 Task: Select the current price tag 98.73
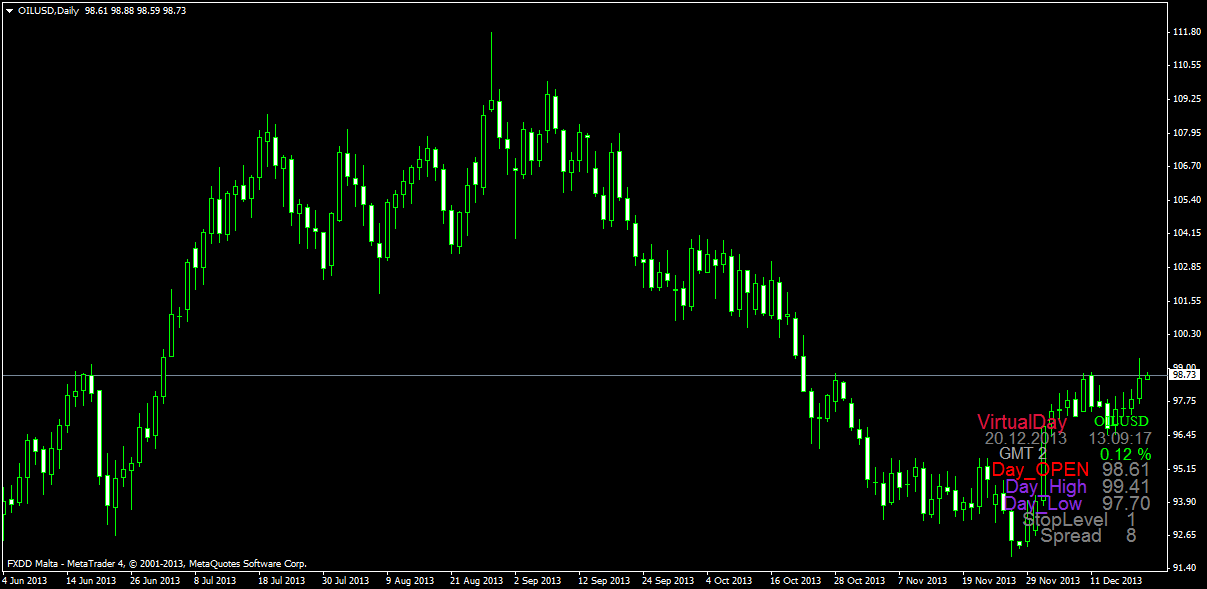1184,375
